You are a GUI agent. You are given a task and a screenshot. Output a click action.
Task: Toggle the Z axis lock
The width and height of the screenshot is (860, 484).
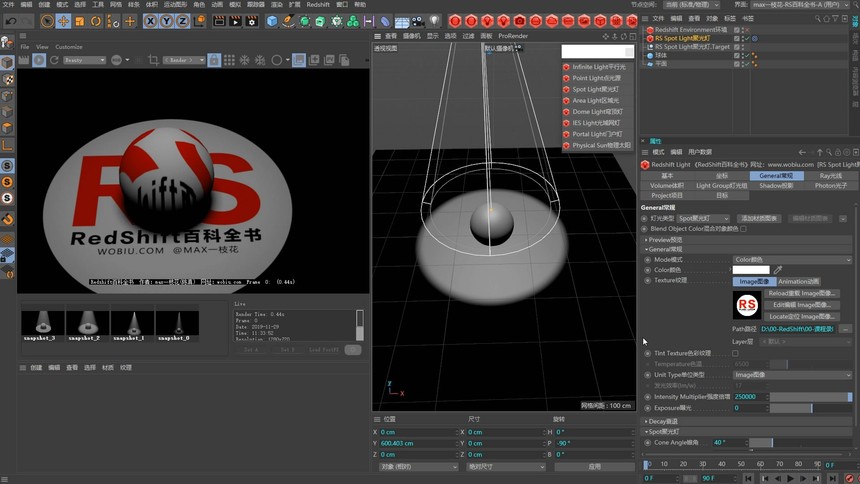pyautogui.click(x=183, y=21)
